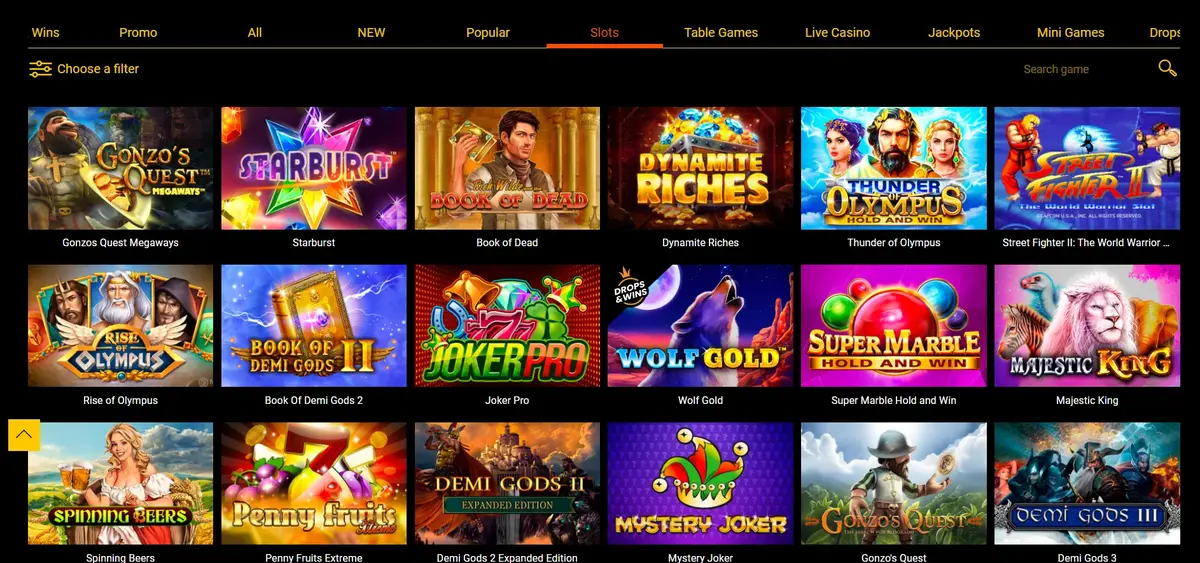Switch to the Table Games tab
This screenshot has width=1200, height=563.
click(721, 32)
